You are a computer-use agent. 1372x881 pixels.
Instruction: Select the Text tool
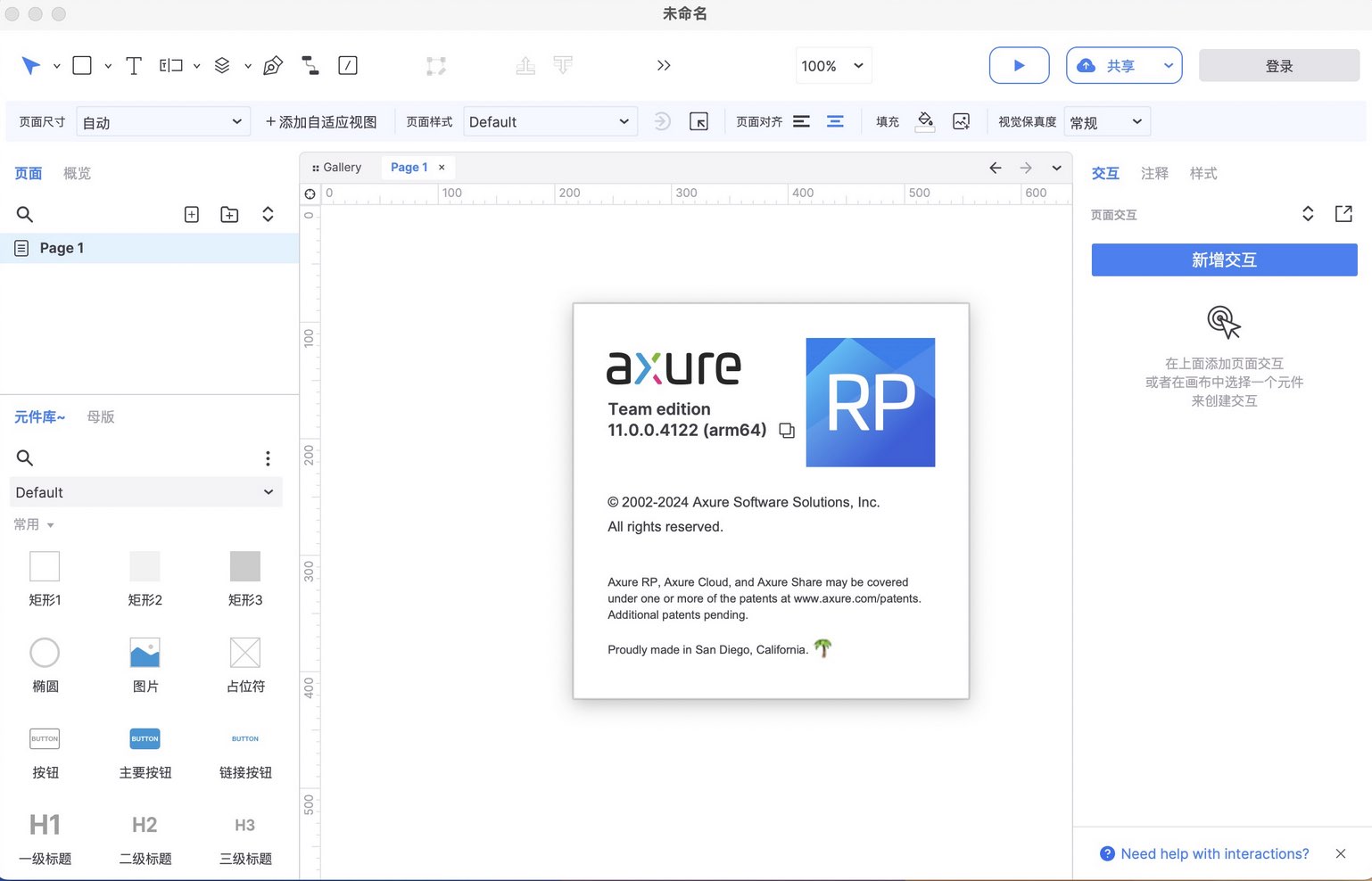pyautogui.click(x=134, y=65)
